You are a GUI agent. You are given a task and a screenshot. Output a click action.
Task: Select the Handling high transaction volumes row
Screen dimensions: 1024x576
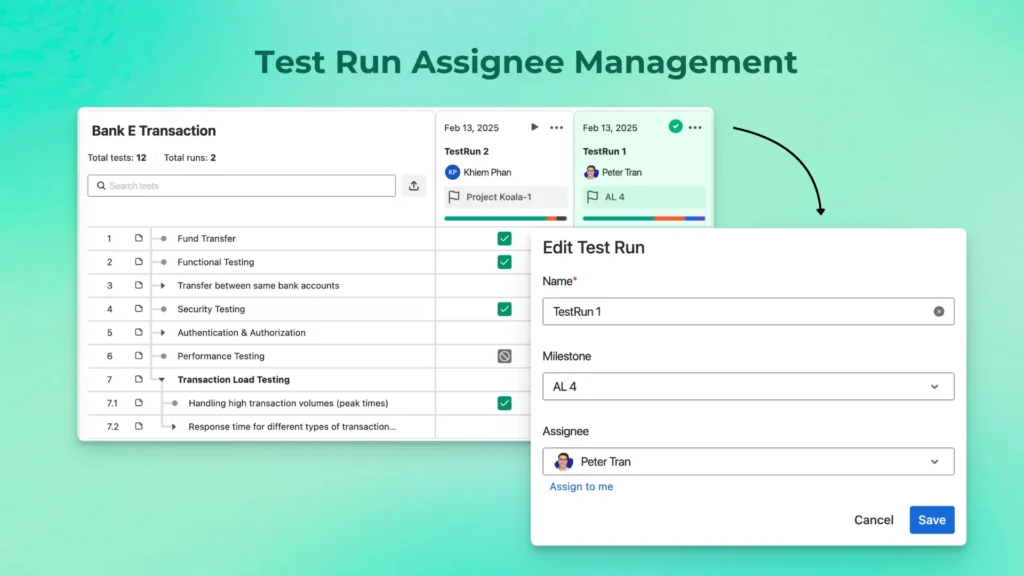click(261, 403)
